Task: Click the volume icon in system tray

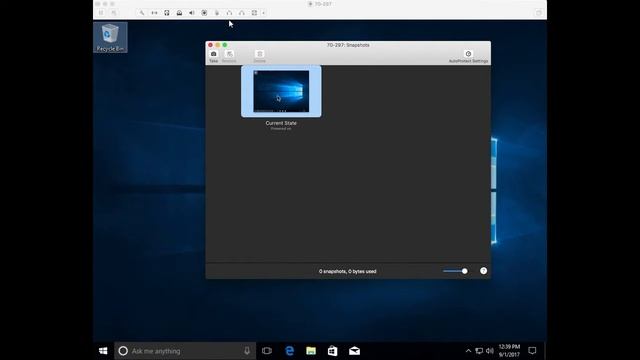Action: 490,351
